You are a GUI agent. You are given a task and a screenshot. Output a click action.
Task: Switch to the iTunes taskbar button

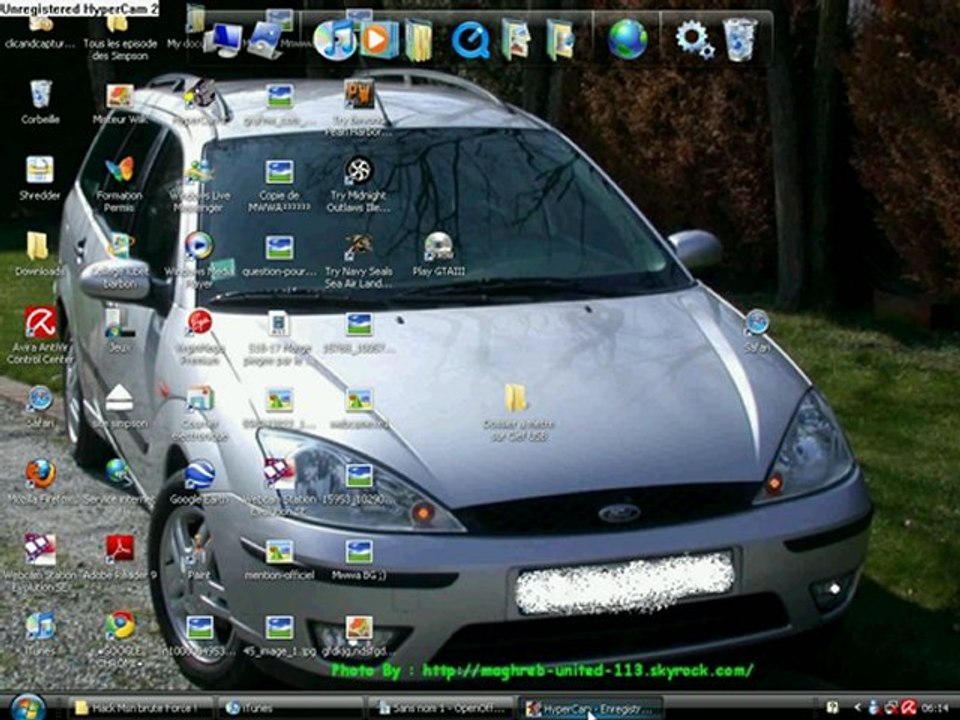coord(291,708)
